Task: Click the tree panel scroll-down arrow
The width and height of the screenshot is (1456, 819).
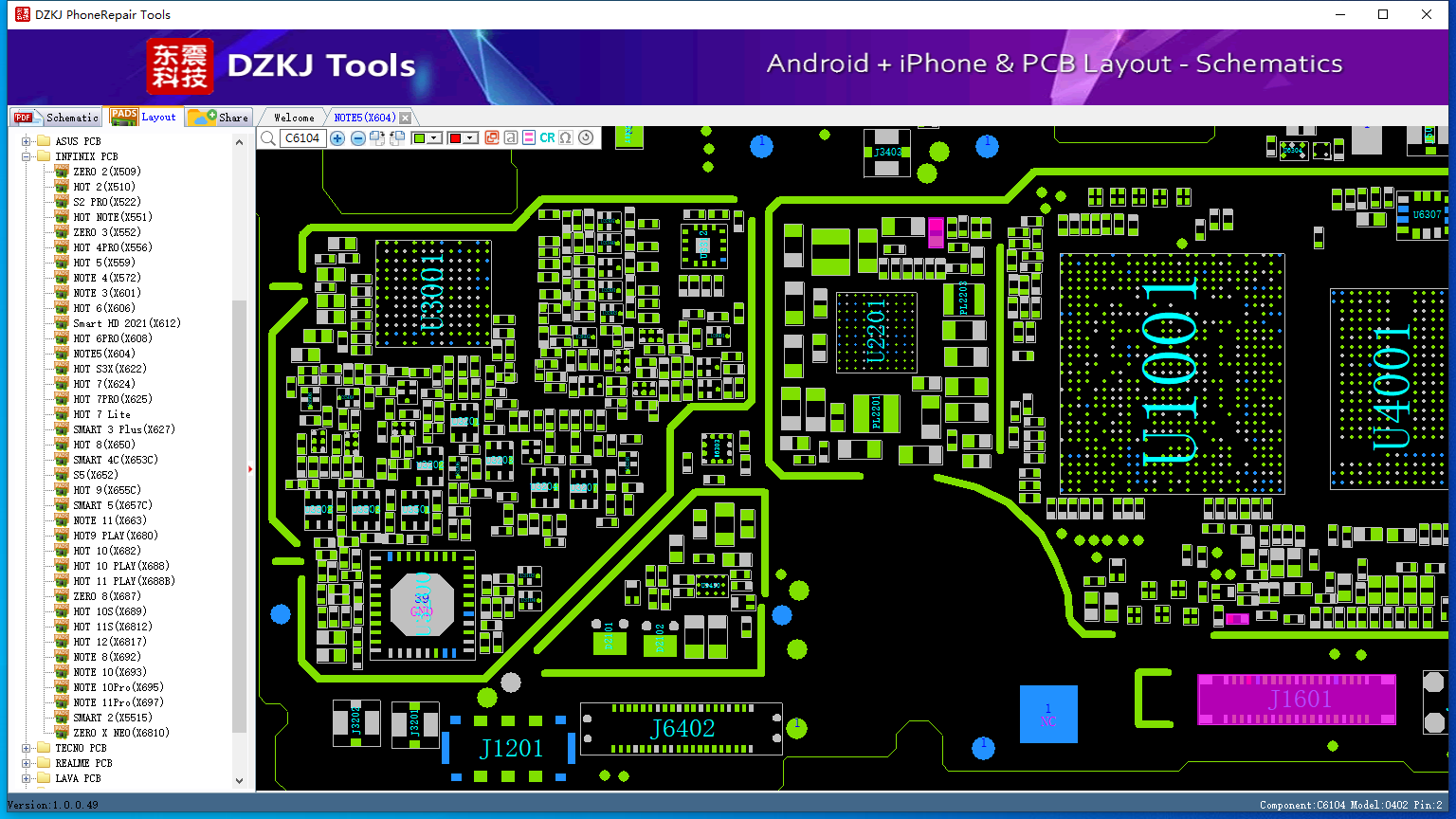Action: [x=239, y=781]
